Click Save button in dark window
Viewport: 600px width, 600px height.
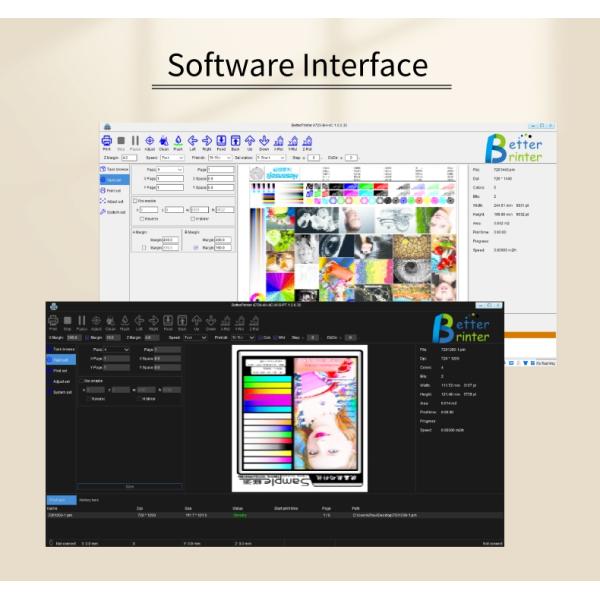(x=129, y=485)
